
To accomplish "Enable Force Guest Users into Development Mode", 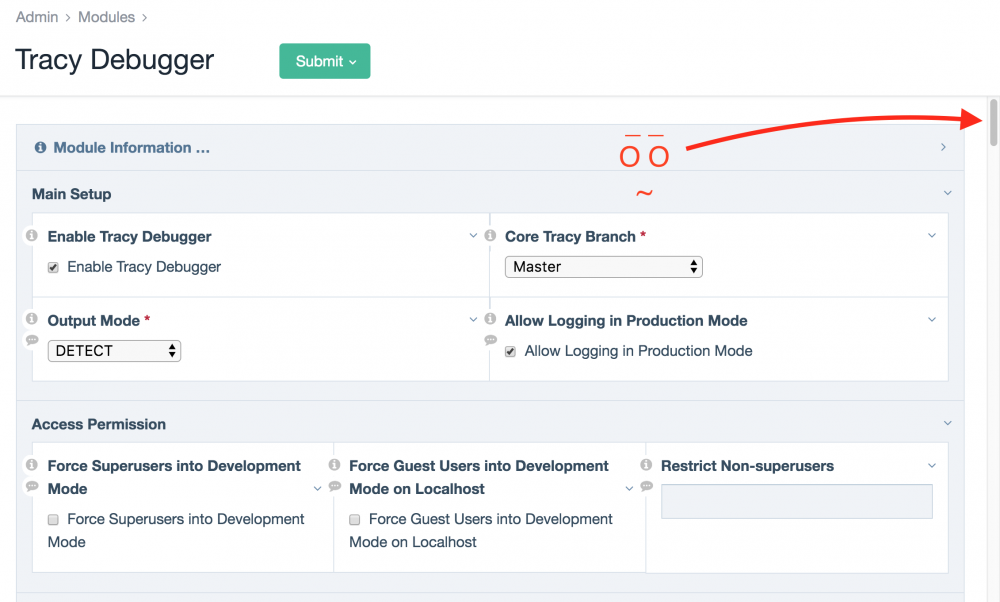I will (x=355, y=520).
